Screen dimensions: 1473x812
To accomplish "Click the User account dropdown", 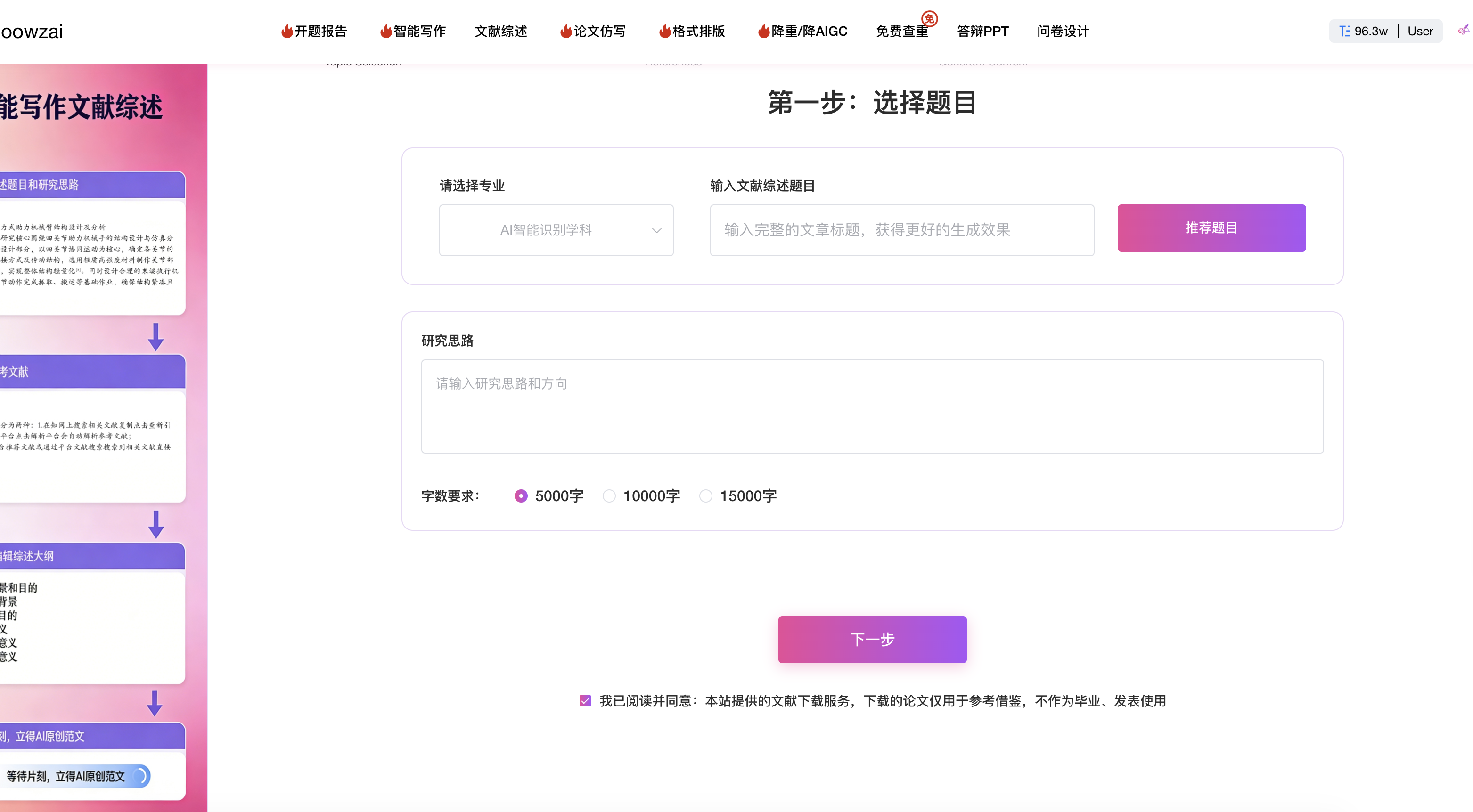I will click(x=1420, y=31).
